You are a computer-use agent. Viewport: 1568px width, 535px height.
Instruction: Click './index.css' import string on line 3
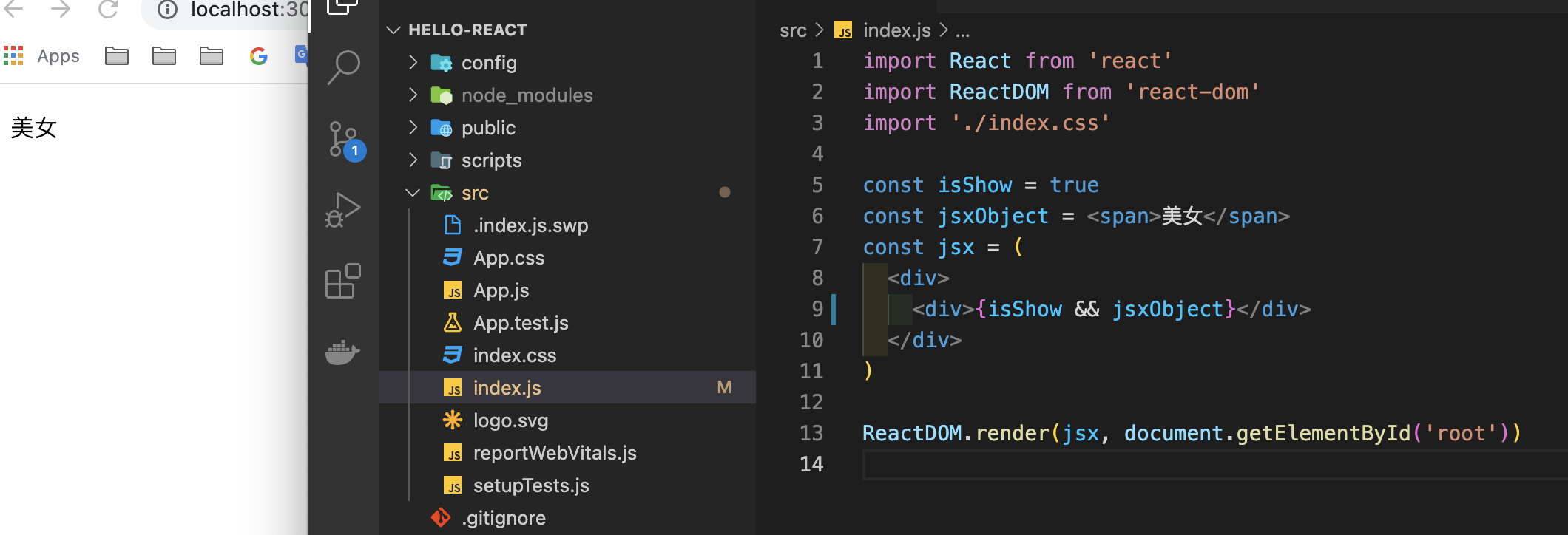coord(1030,123)
